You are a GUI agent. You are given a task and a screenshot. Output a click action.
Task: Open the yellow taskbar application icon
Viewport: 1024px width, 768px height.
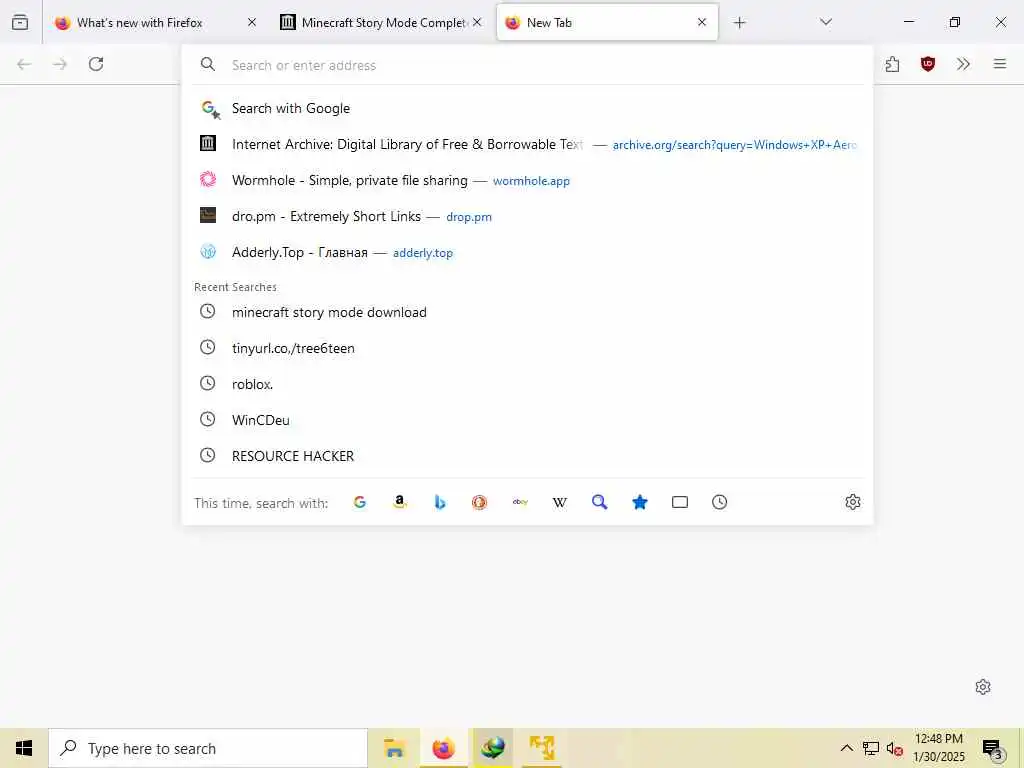point(542,748)
